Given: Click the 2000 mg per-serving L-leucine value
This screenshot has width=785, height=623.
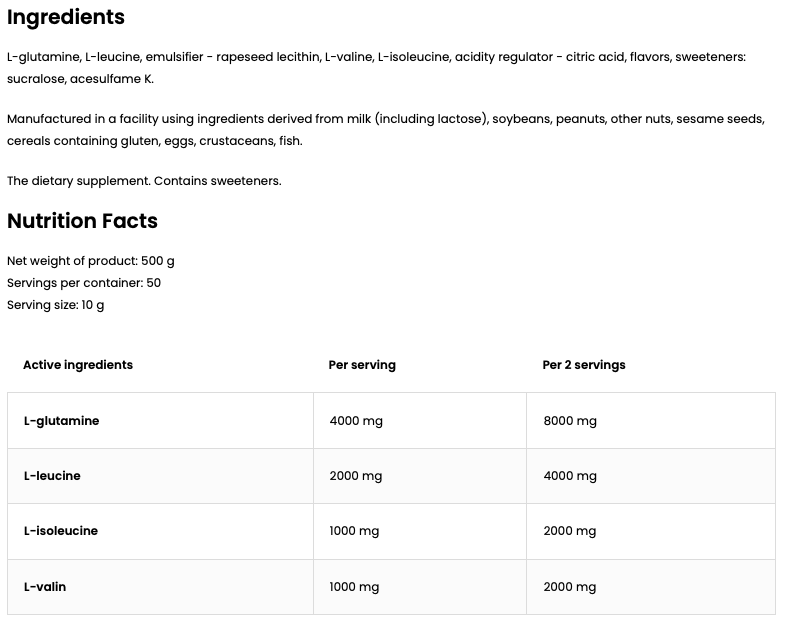Looking at the screenshot, I should 356,476.
